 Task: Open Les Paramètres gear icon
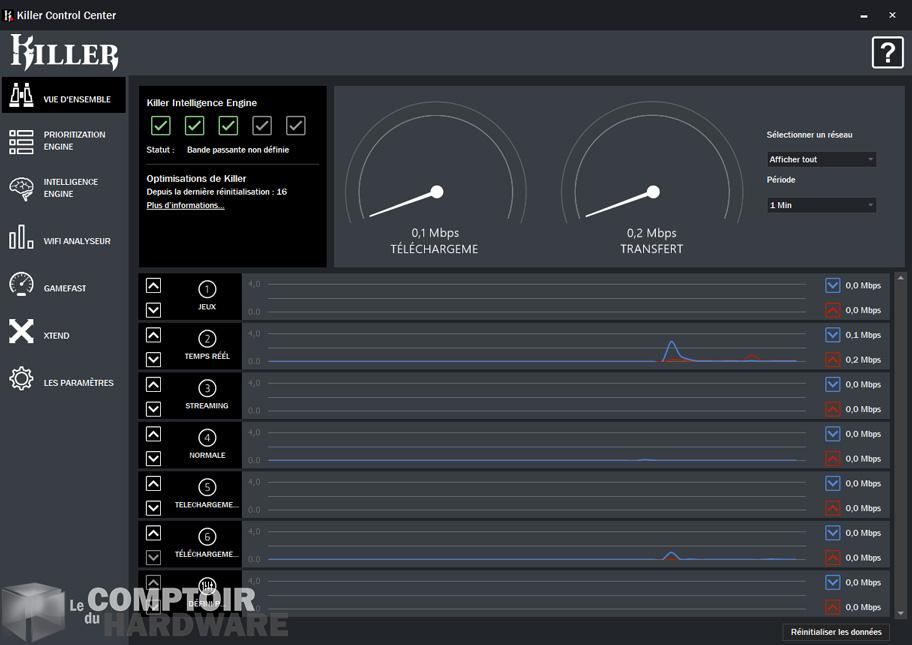21,379
